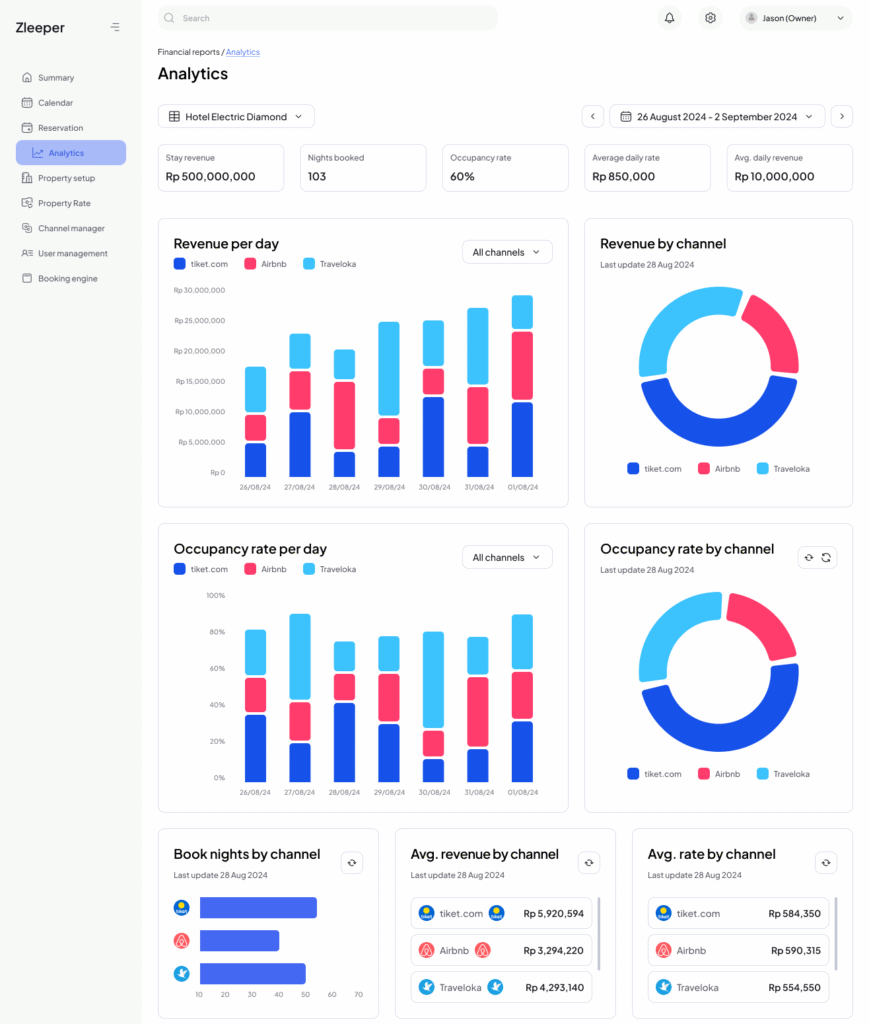Click the Traveloka logo in Avg. rate list

coord(663,987)
